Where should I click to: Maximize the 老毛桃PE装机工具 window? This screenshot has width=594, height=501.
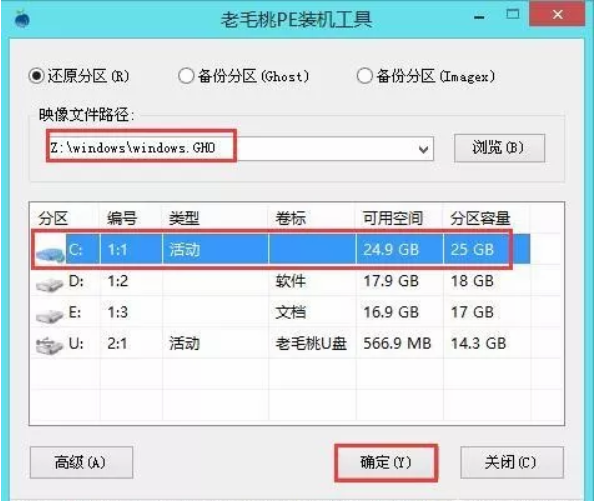pyautogui.click(x=513, y=14)
